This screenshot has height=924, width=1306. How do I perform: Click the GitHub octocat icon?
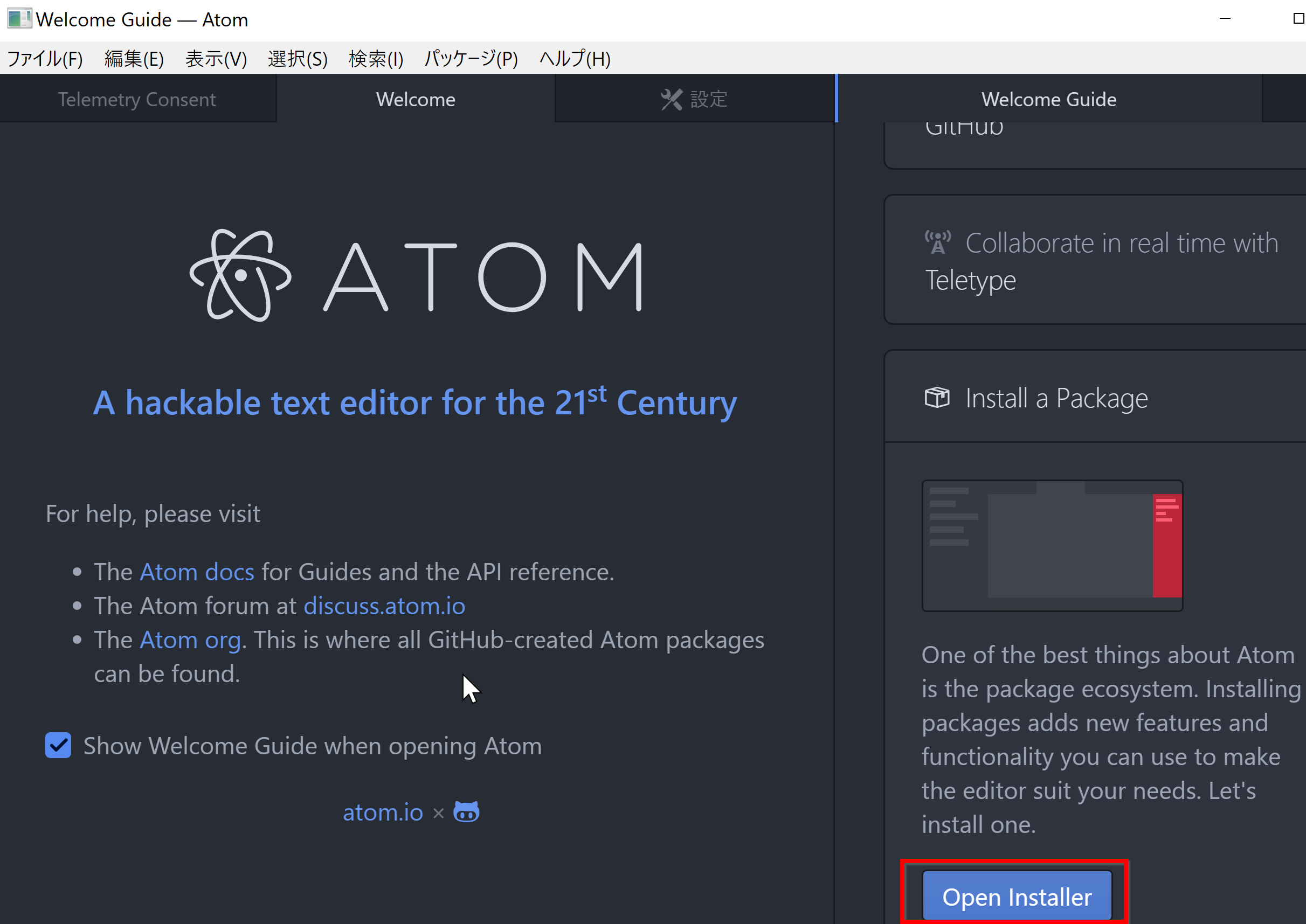pyautogui.click(x=466, y=811)
